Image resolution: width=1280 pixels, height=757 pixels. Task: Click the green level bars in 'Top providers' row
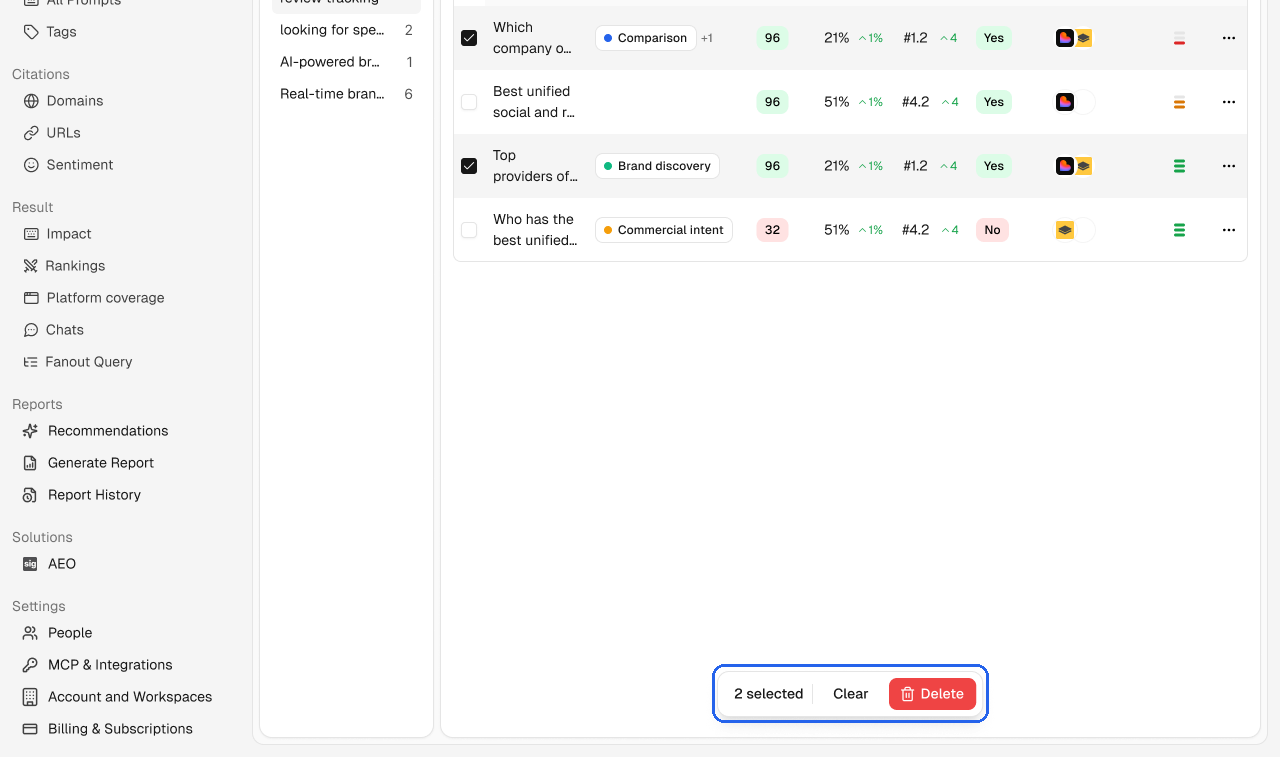coord(1179,166)
